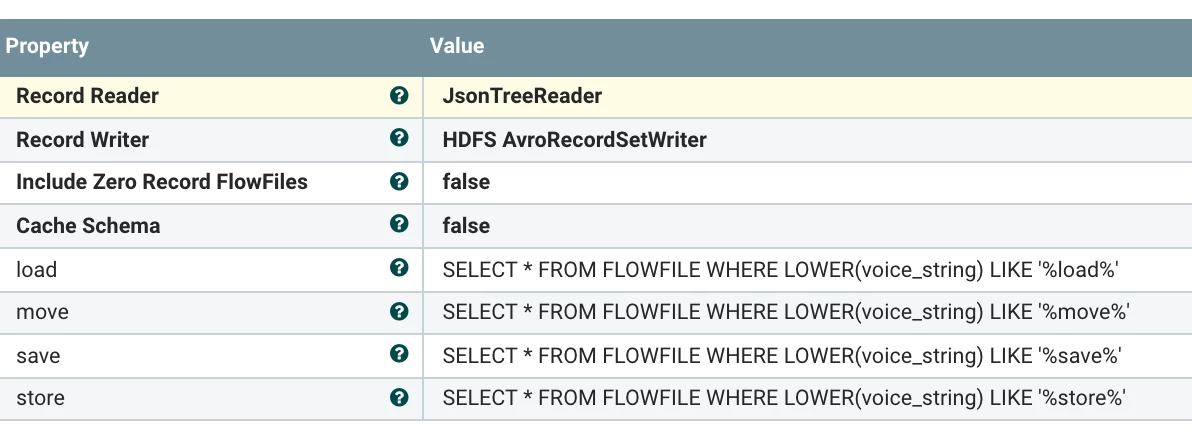Edit the SQL query containing '%save%'
The image size is (1192, 444).
tap(782, 356)
